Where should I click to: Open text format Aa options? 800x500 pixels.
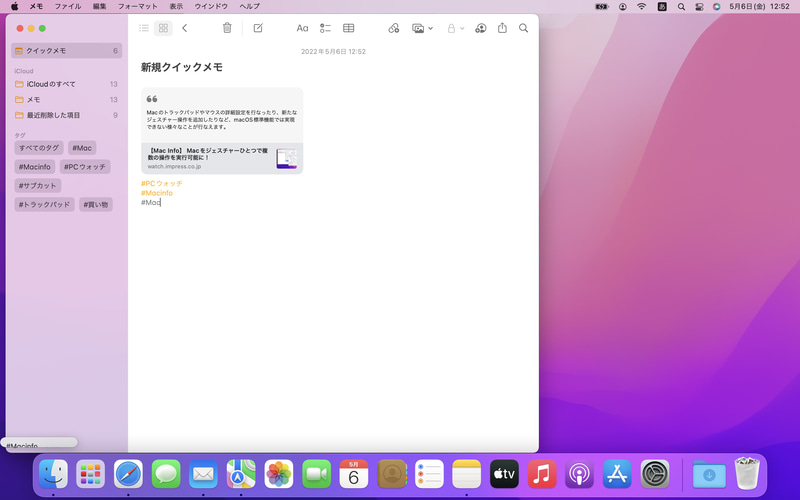coord(302,28)
